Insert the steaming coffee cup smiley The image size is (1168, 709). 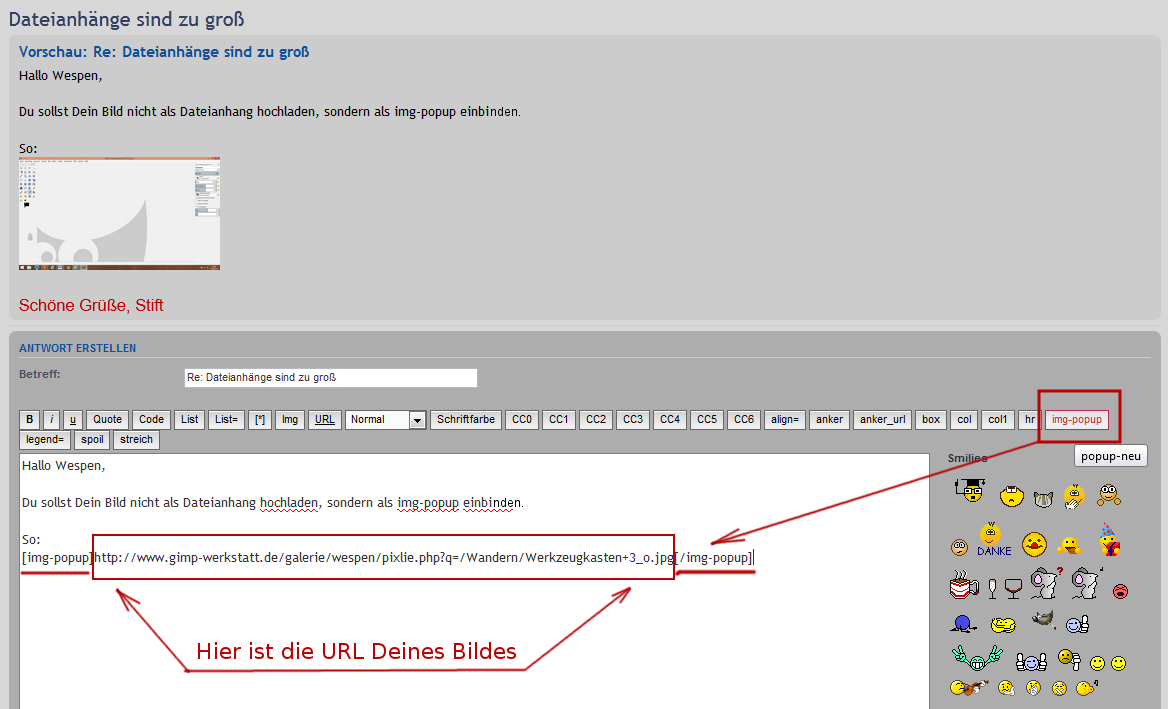[965, 585]
